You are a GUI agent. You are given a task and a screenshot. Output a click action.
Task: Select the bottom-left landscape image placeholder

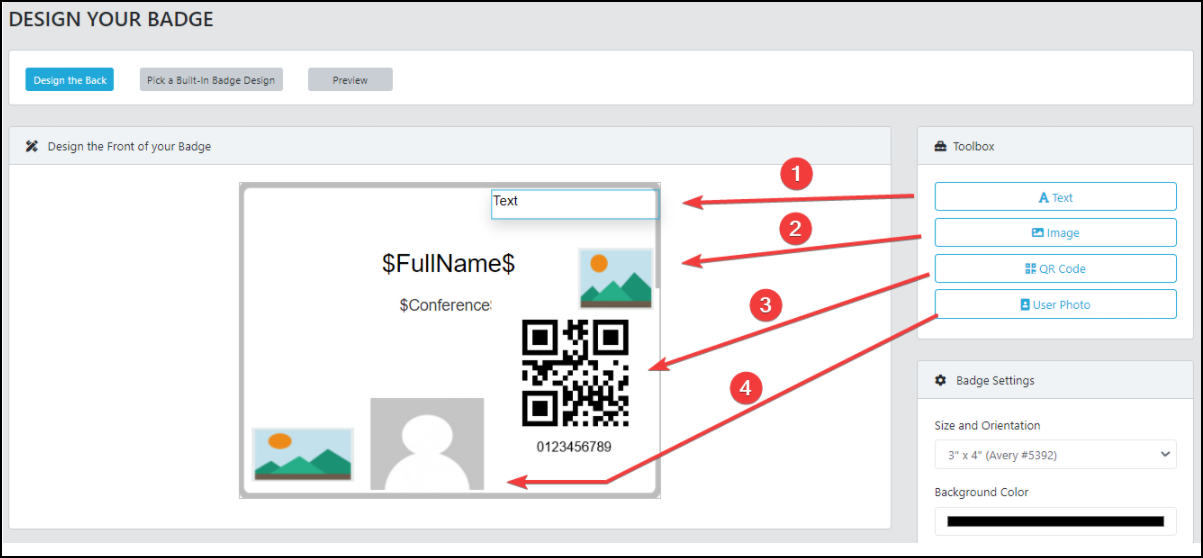(303, 455)
